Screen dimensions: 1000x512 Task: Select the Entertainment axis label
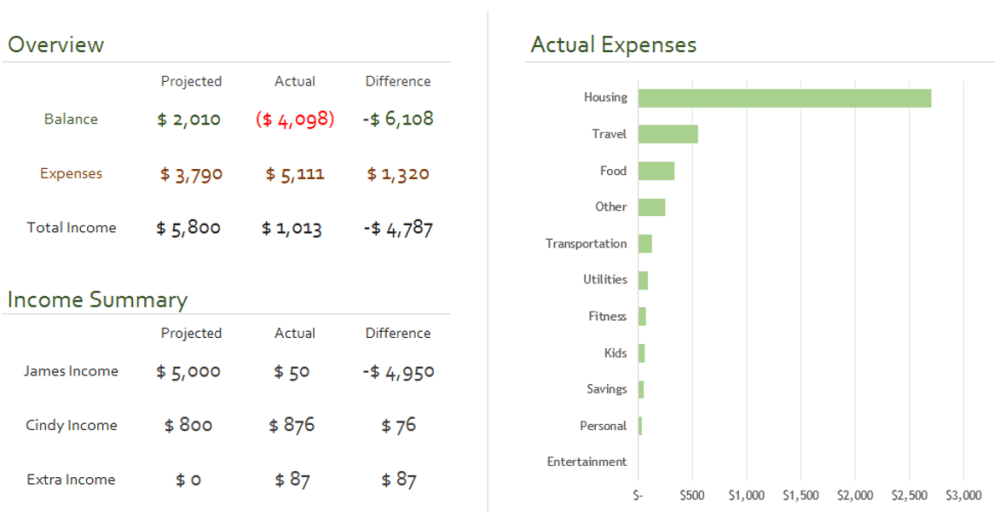coord(587,462)
